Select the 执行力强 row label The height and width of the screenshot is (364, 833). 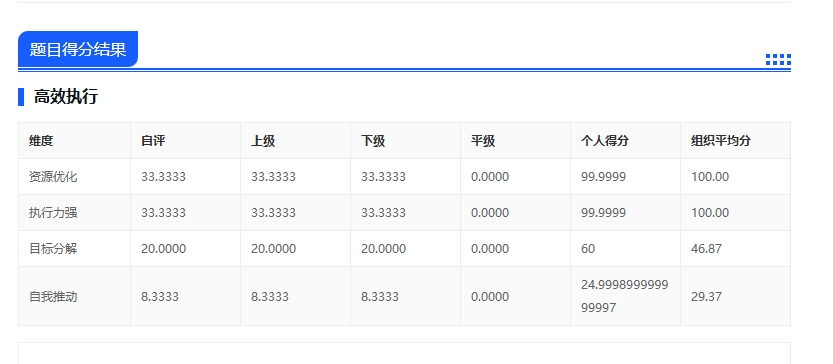pyautogui.click(x=53, y=213)
